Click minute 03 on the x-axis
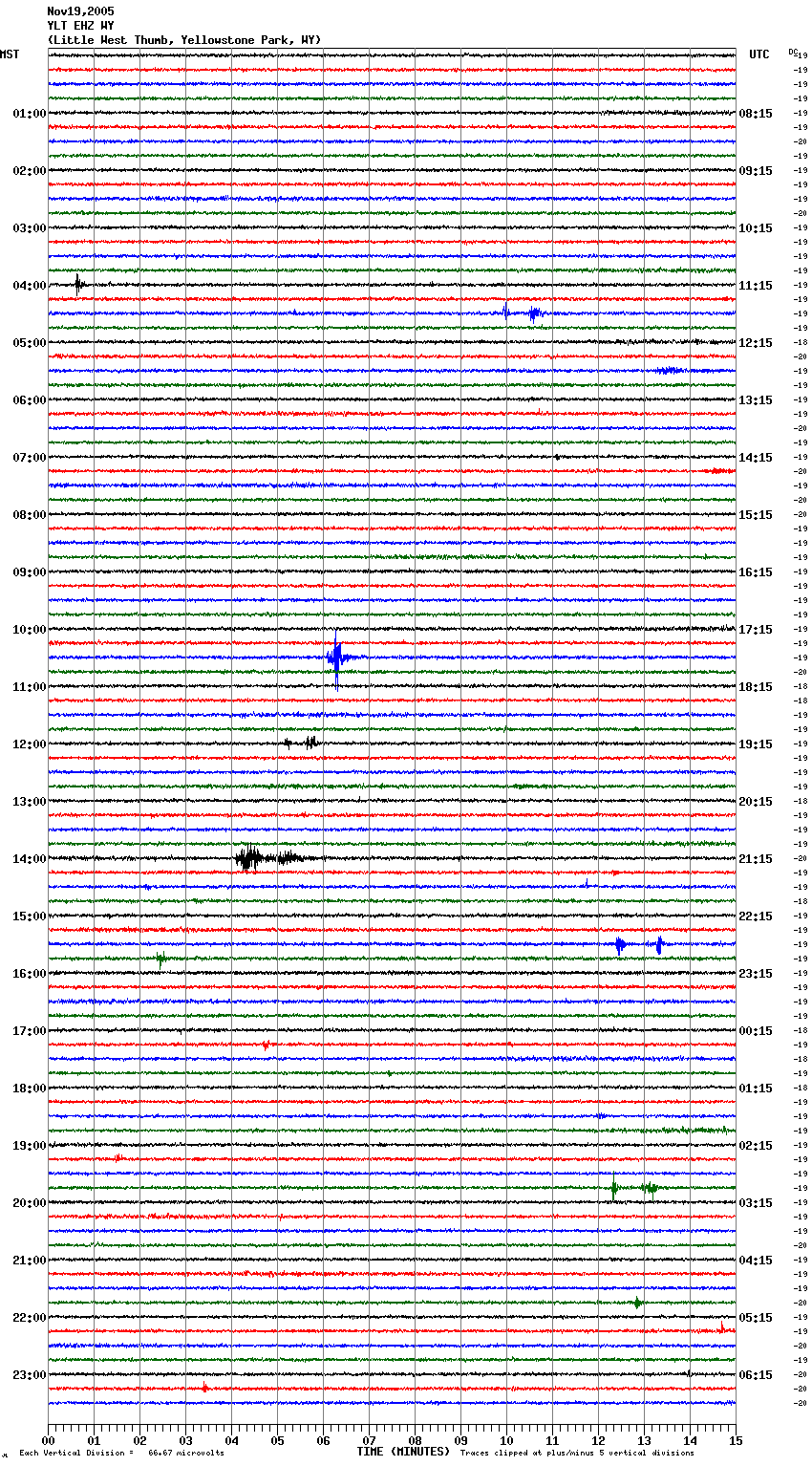 point(185,1440)
